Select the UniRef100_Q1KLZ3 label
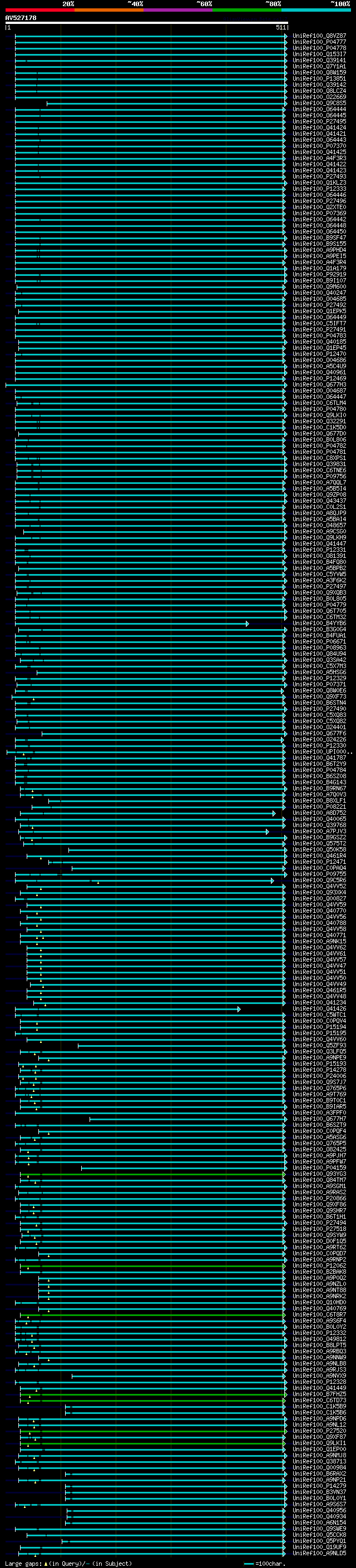 pyautogui.click(x=319, y=182)
